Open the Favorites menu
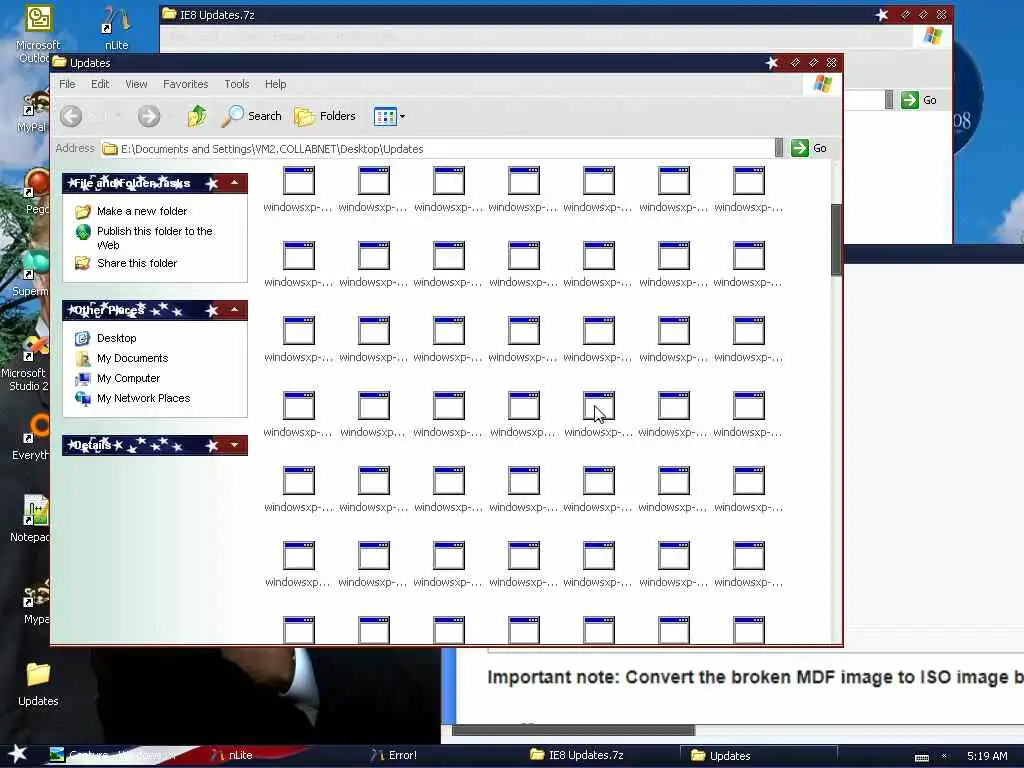 (185, 84)
